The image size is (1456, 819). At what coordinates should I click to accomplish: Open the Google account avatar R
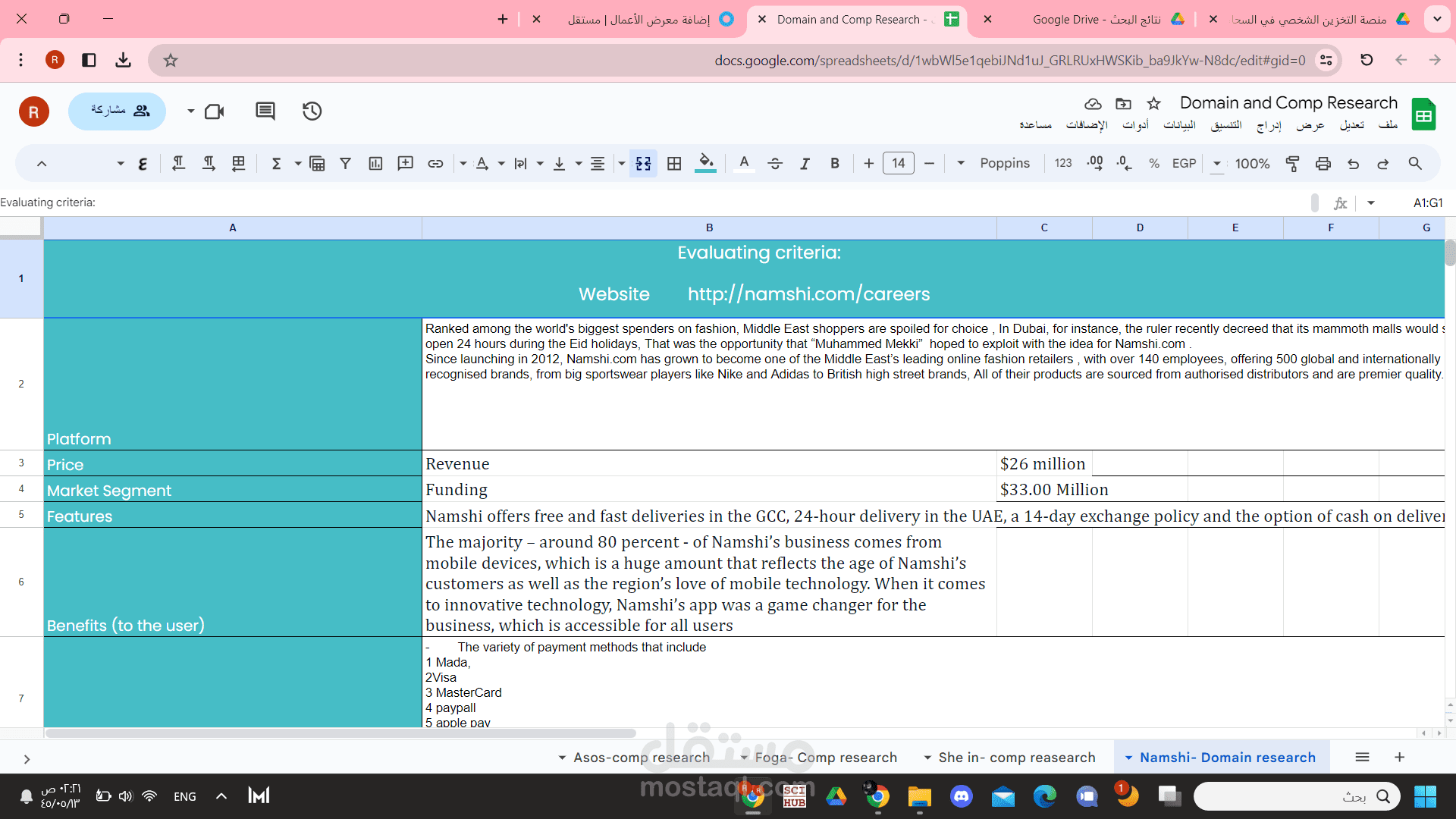point(34,111)
